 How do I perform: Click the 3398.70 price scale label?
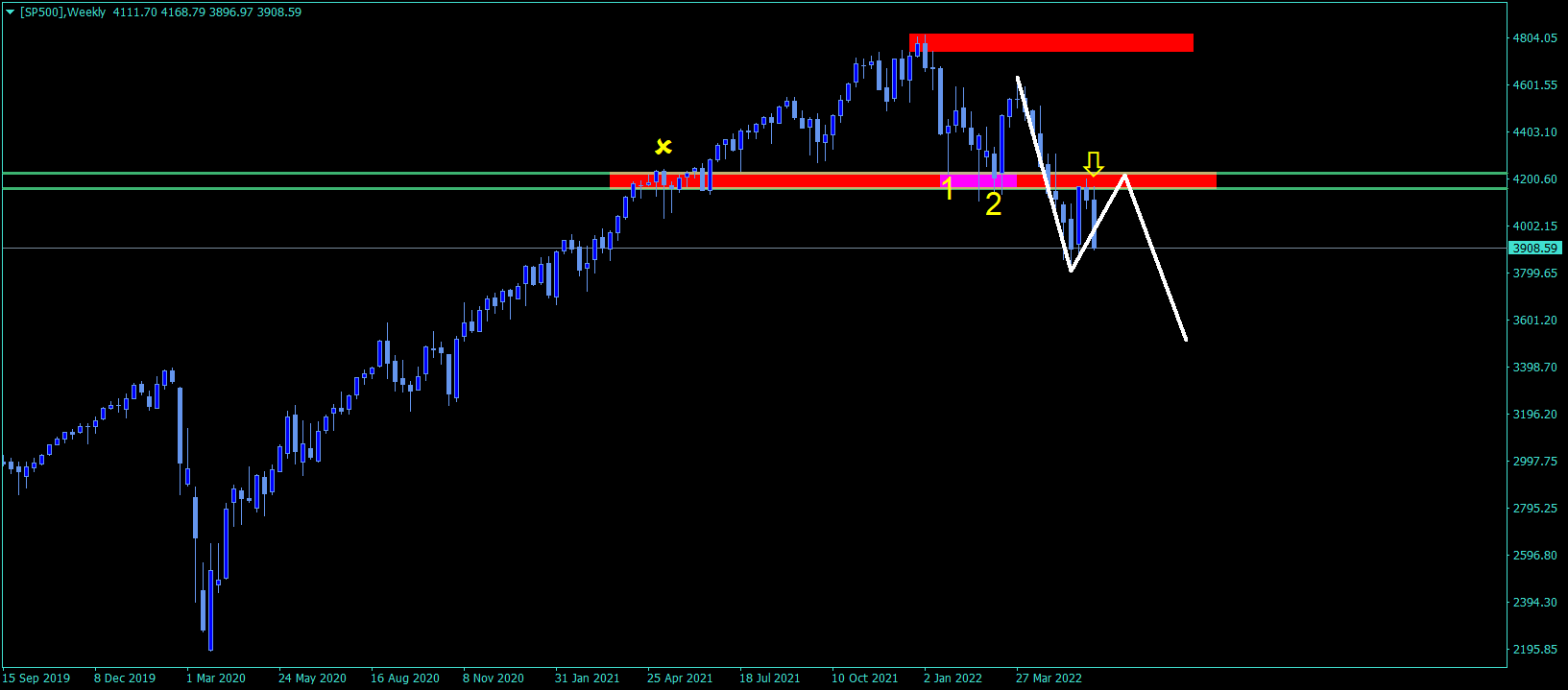(x=1534, y=368)
